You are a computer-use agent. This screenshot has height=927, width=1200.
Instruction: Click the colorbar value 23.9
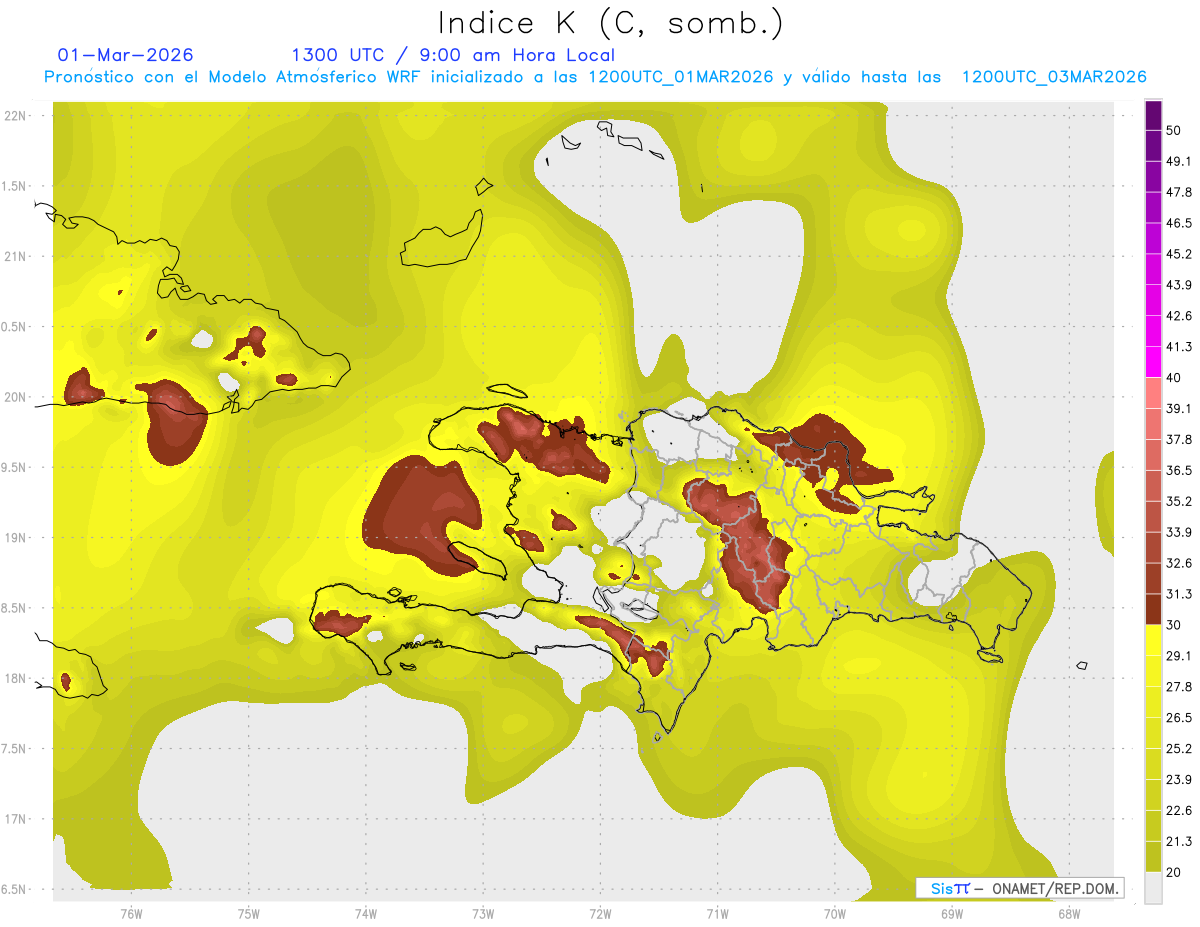pos(1179,779)
